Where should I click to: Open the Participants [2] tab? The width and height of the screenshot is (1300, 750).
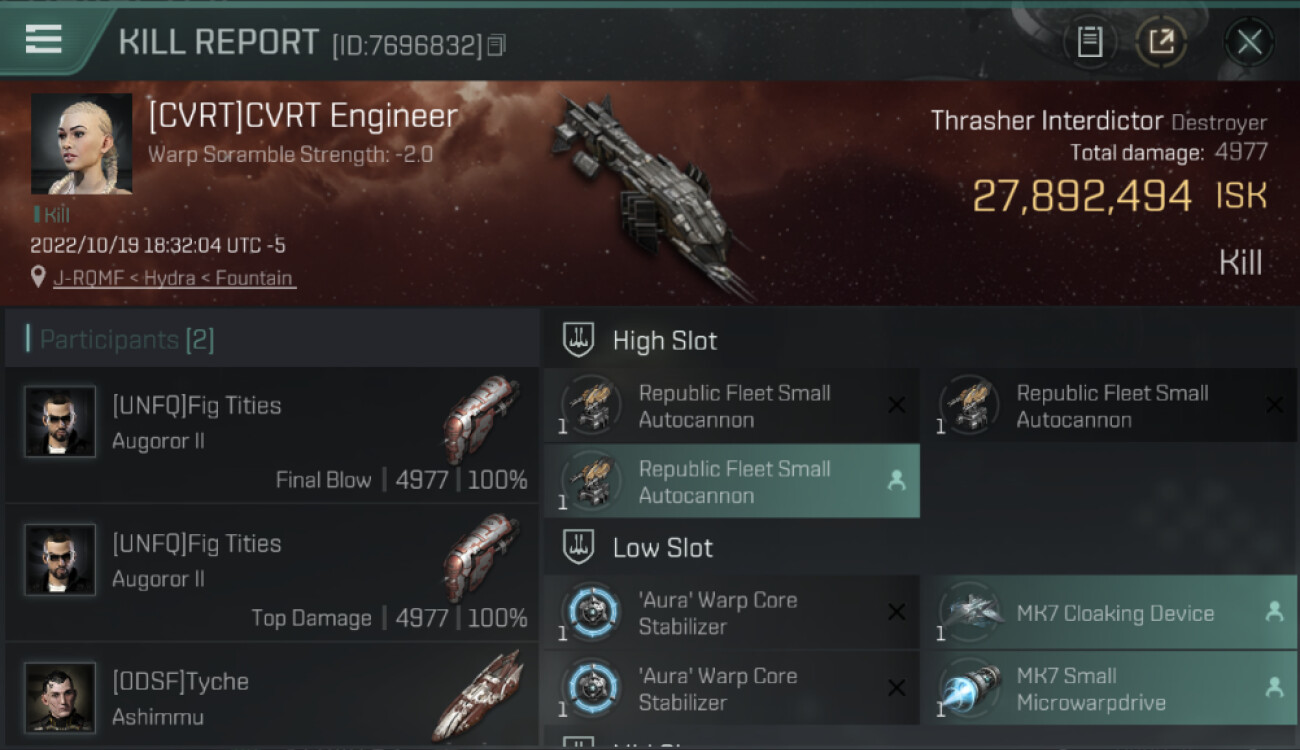126,339
